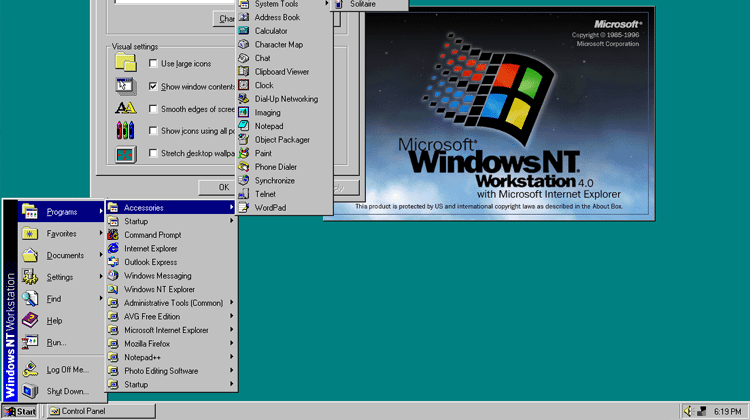
Task: Select Programs in the Start menu
Action: pyautogui.click(x=61, y=211)
